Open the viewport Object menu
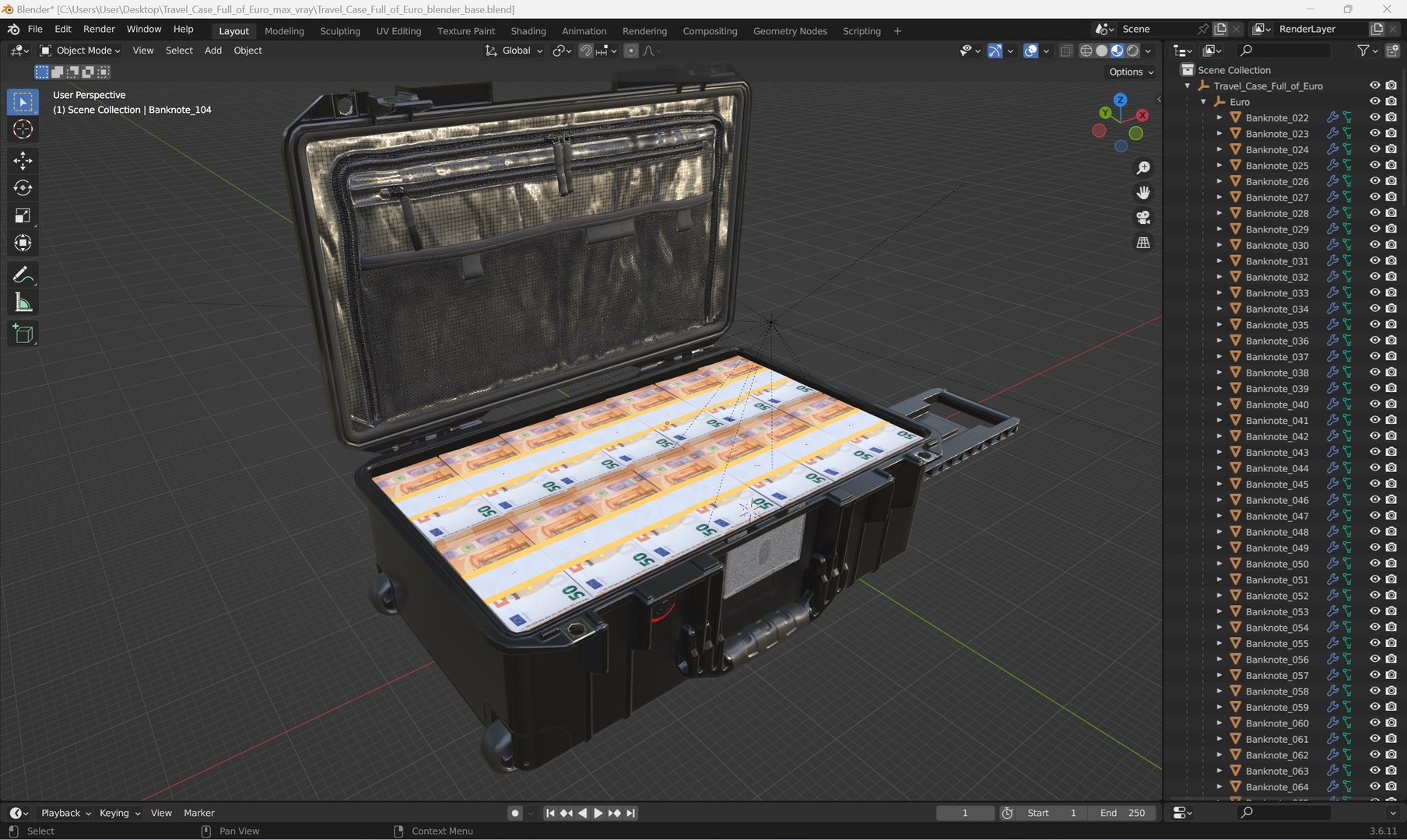Image resolution: width=1407 pixels, height=840 pixels. (x=247, y=51)
